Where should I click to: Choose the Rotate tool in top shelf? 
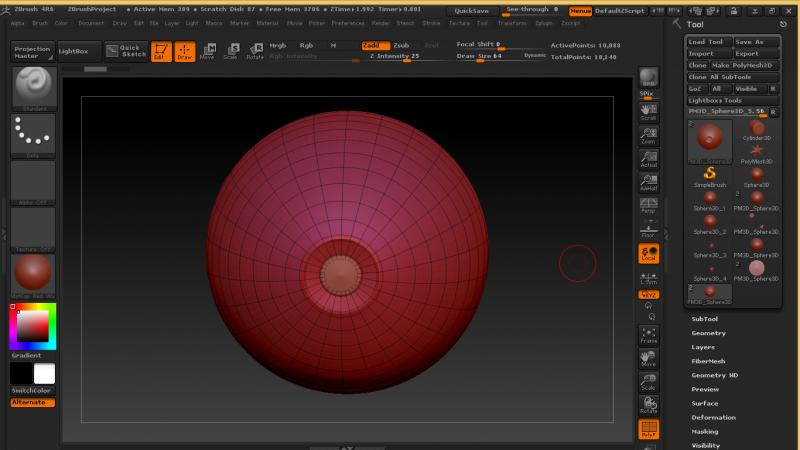point(255,51)
